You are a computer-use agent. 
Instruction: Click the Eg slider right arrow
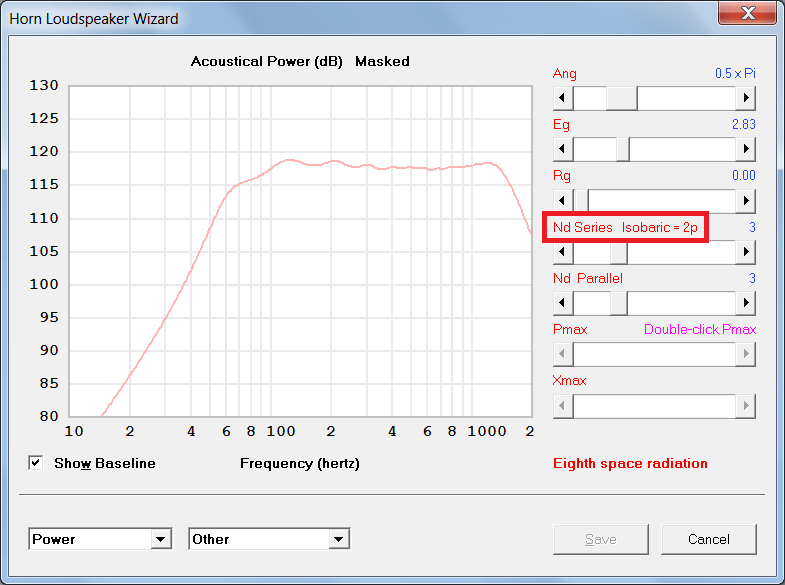pos(745,149)
